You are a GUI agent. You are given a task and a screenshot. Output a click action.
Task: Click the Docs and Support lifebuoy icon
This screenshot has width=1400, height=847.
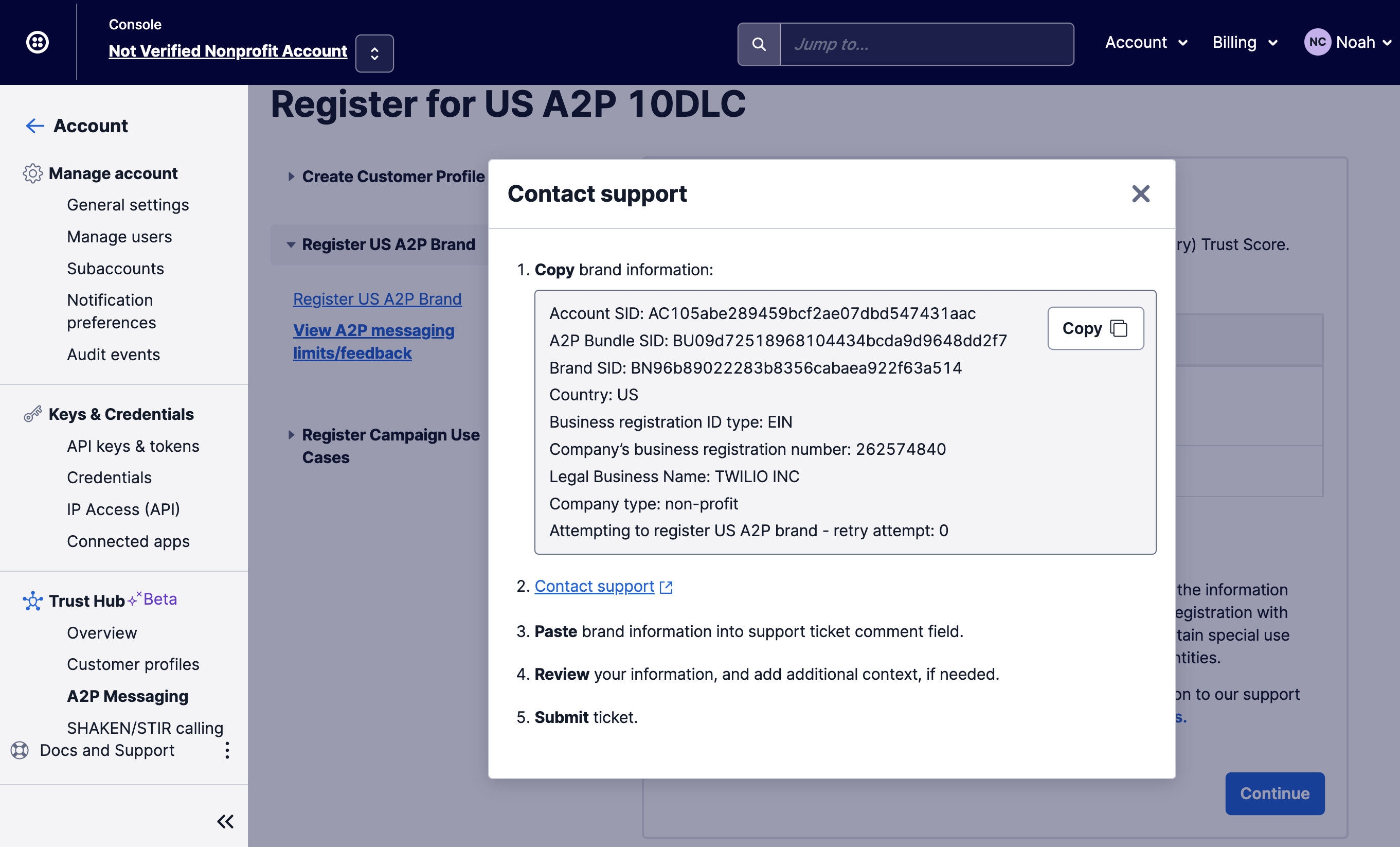[x=20, y=750]
